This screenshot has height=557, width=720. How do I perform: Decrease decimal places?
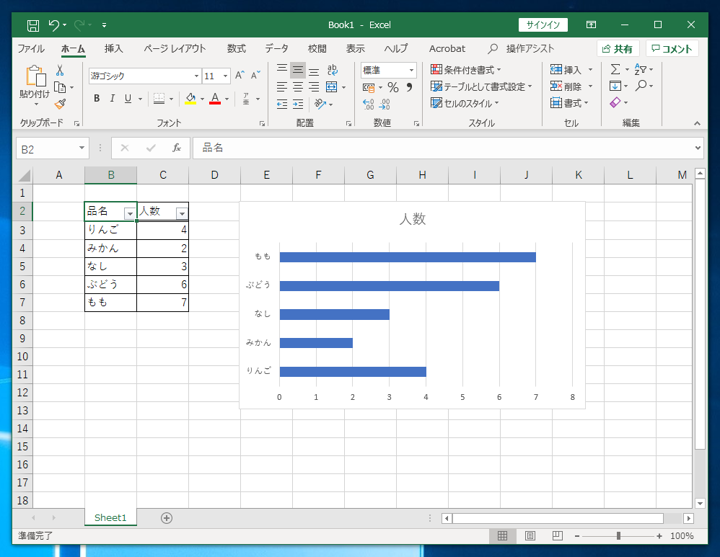point(385,105)
